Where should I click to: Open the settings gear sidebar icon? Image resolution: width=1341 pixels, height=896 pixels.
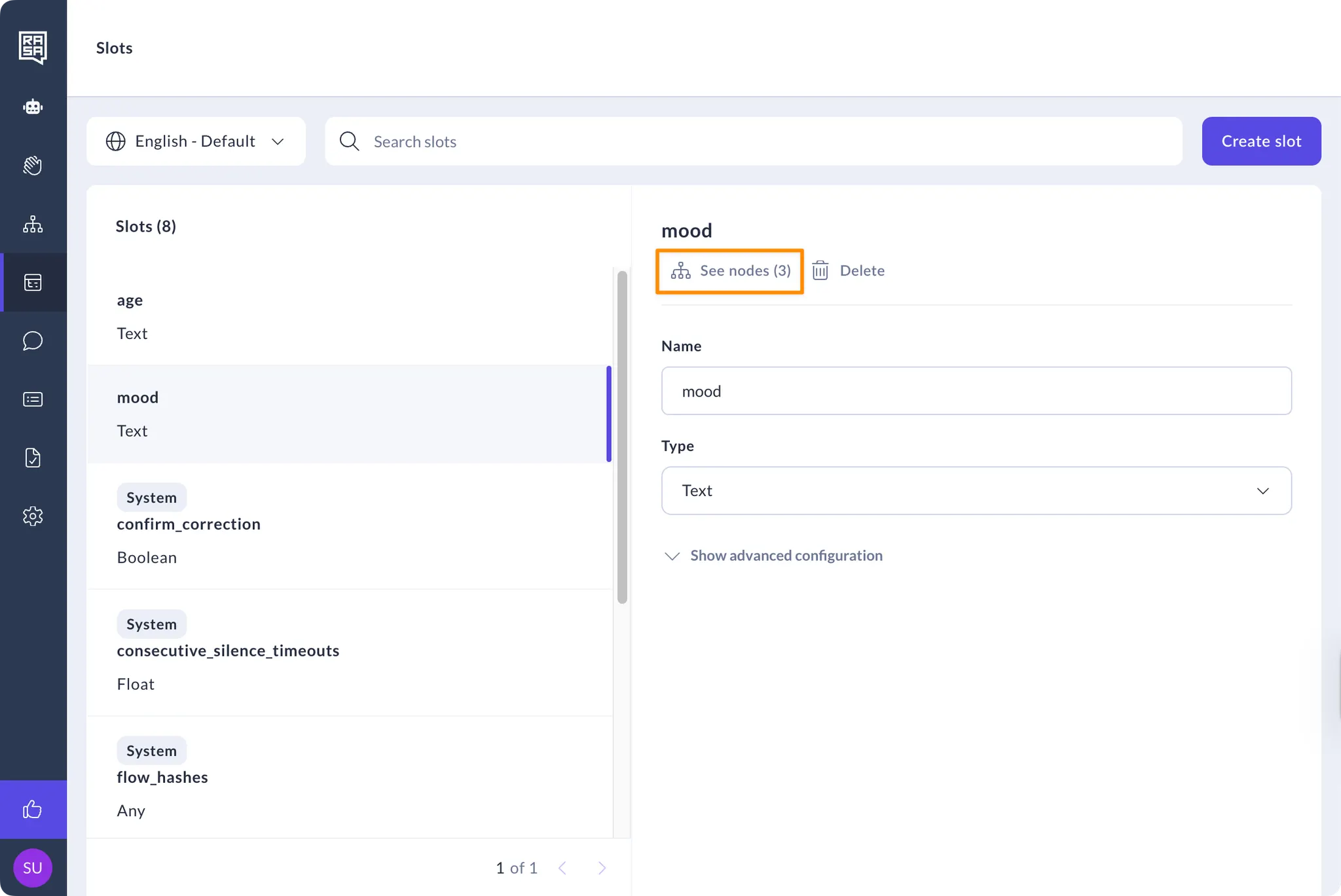pyautogui.click(x=33, y=516)
